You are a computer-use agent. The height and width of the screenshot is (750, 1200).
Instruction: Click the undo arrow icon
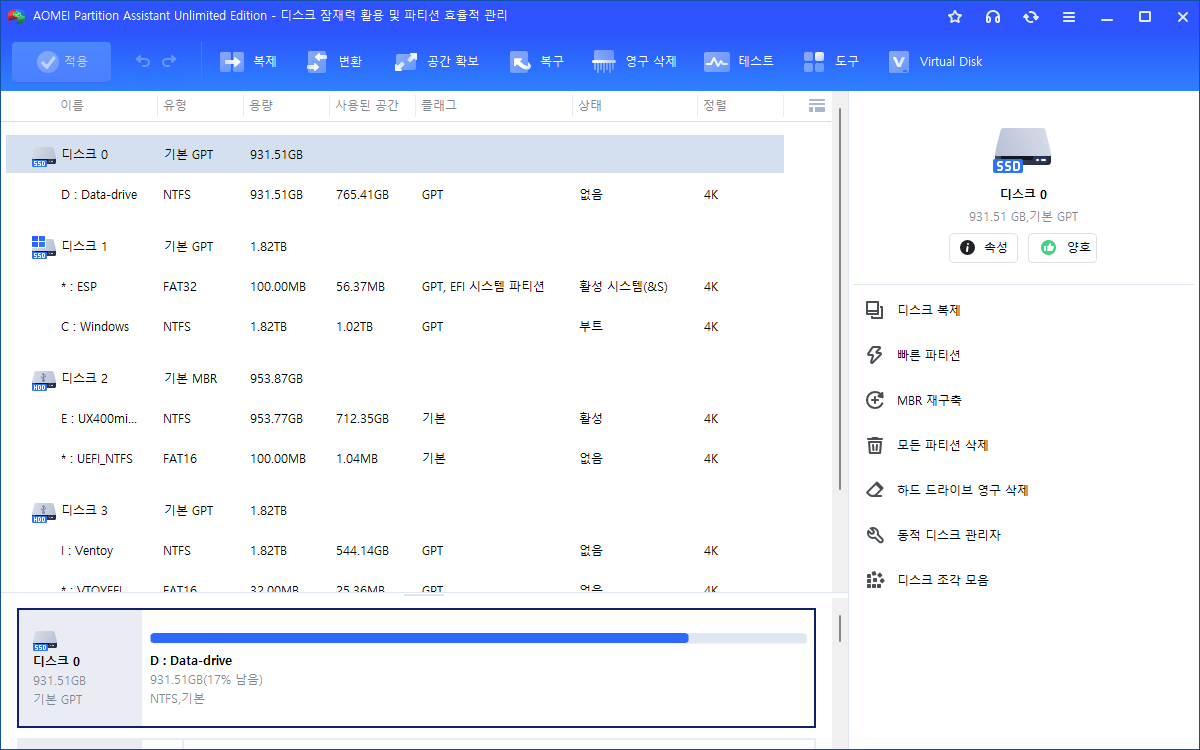click(x=143, y=62)
